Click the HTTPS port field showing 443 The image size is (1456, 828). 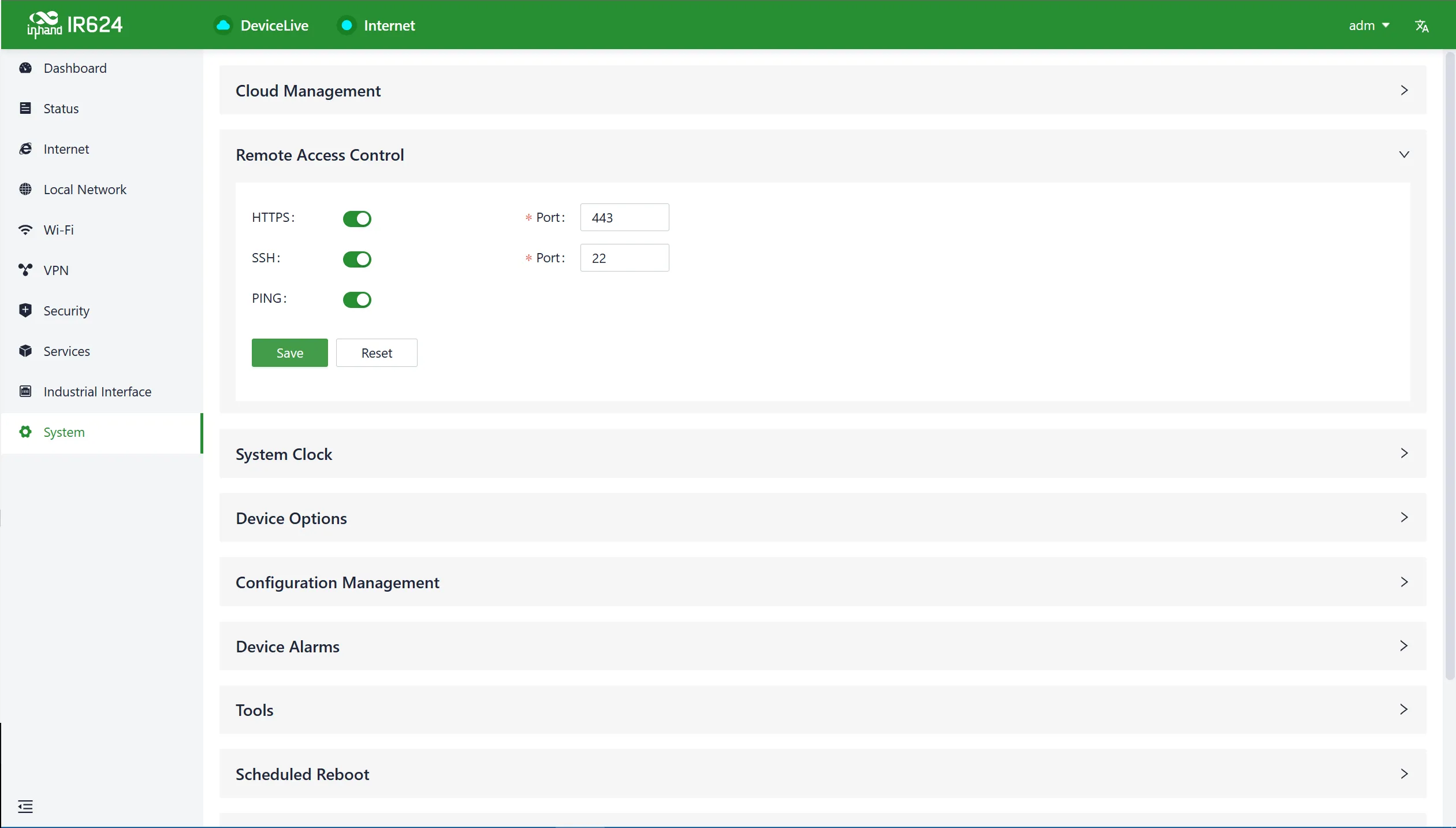pyautogui.click(x=624, y=218)
